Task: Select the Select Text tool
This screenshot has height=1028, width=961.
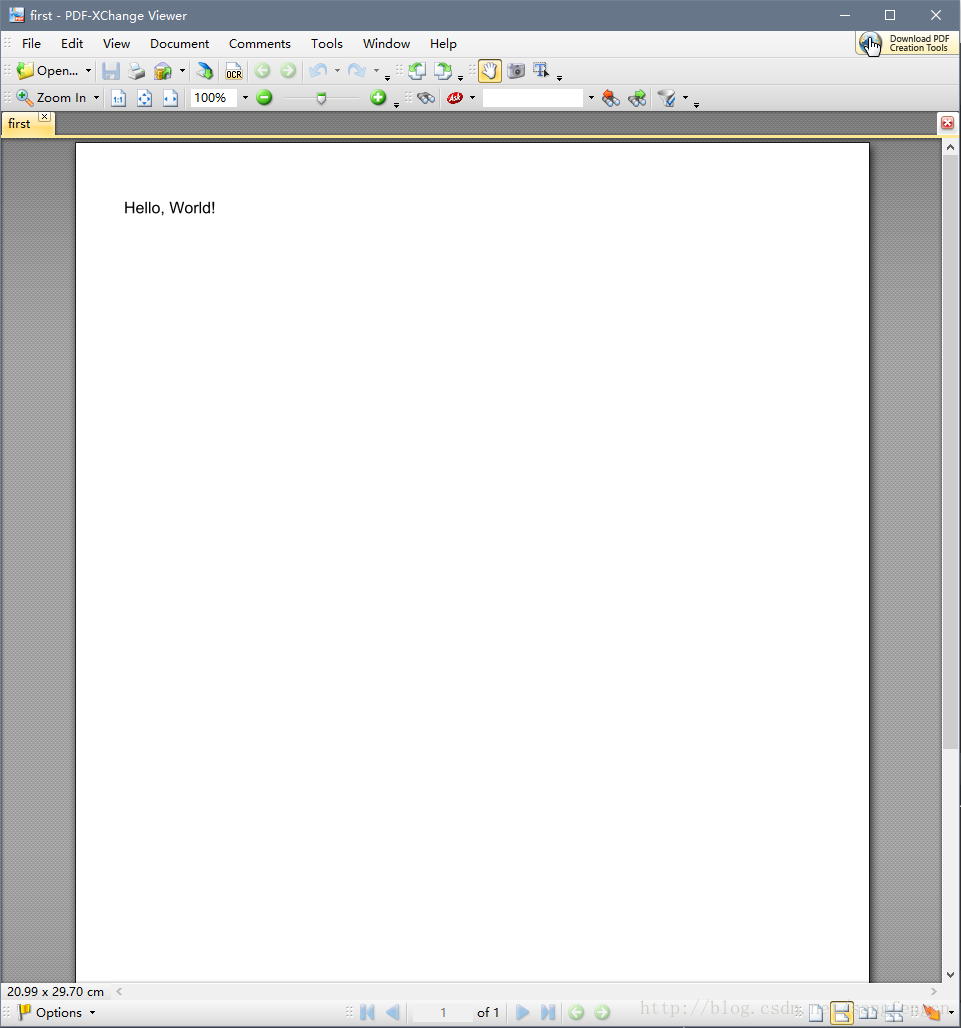Action: 541,71
